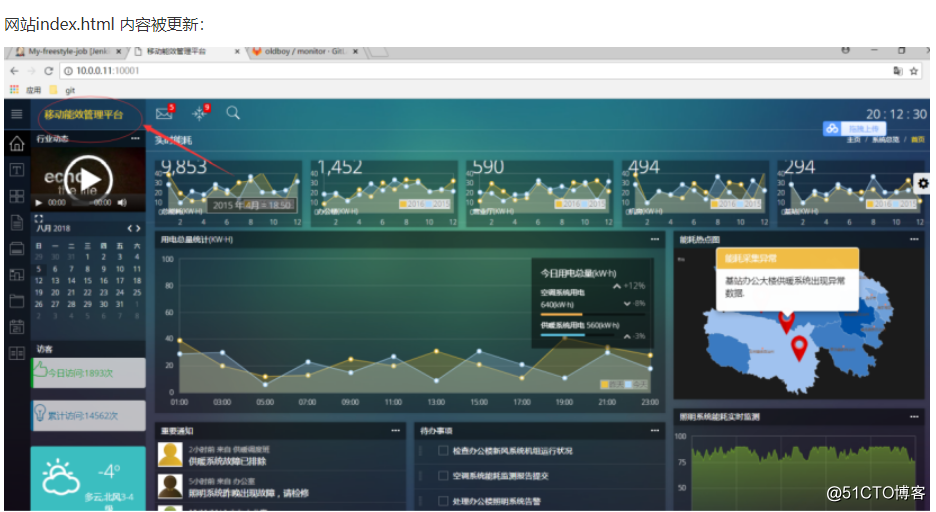Toggle the 2016 legend swatch in 1,452 chart
936x512 pixels.
tap(404, 204)
